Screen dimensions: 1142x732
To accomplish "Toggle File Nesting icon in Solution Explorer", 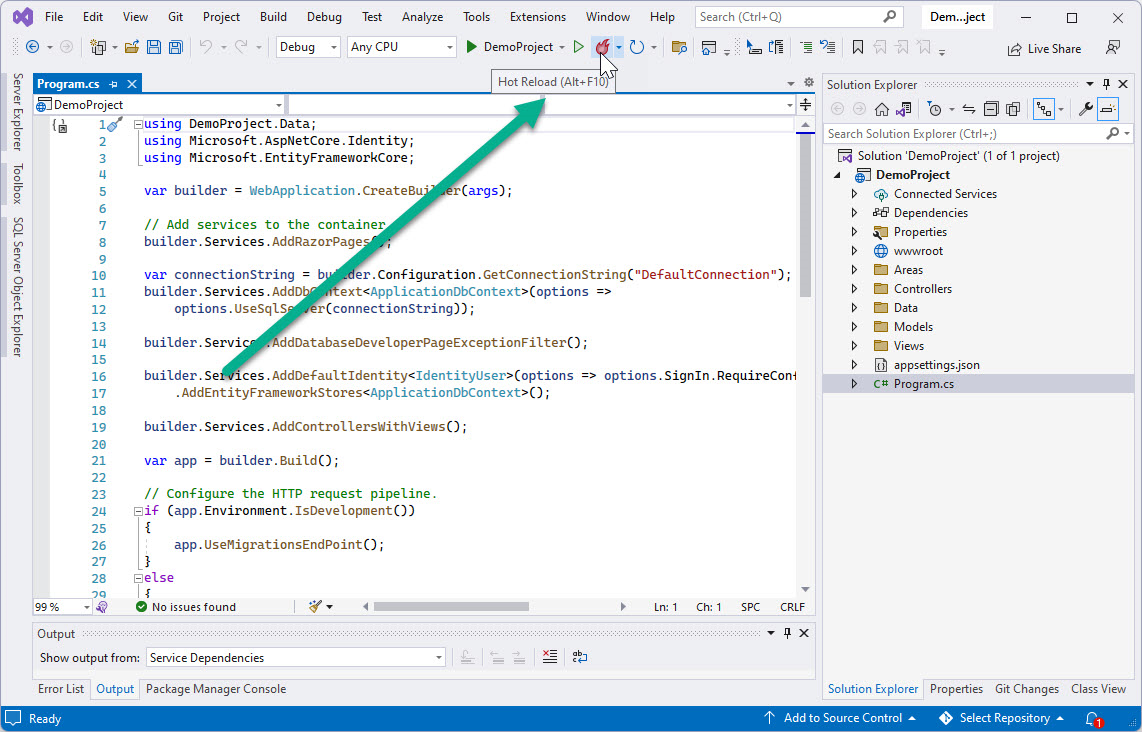I will pyautogui.click(x=1044, y=109).
